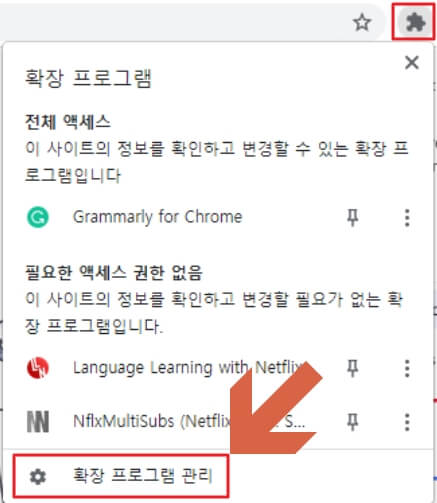Image resolution: width=437 pixels, height=503 pixels.
Task: Open Language Learning with Netflix extension
Action: coord(188,368)
